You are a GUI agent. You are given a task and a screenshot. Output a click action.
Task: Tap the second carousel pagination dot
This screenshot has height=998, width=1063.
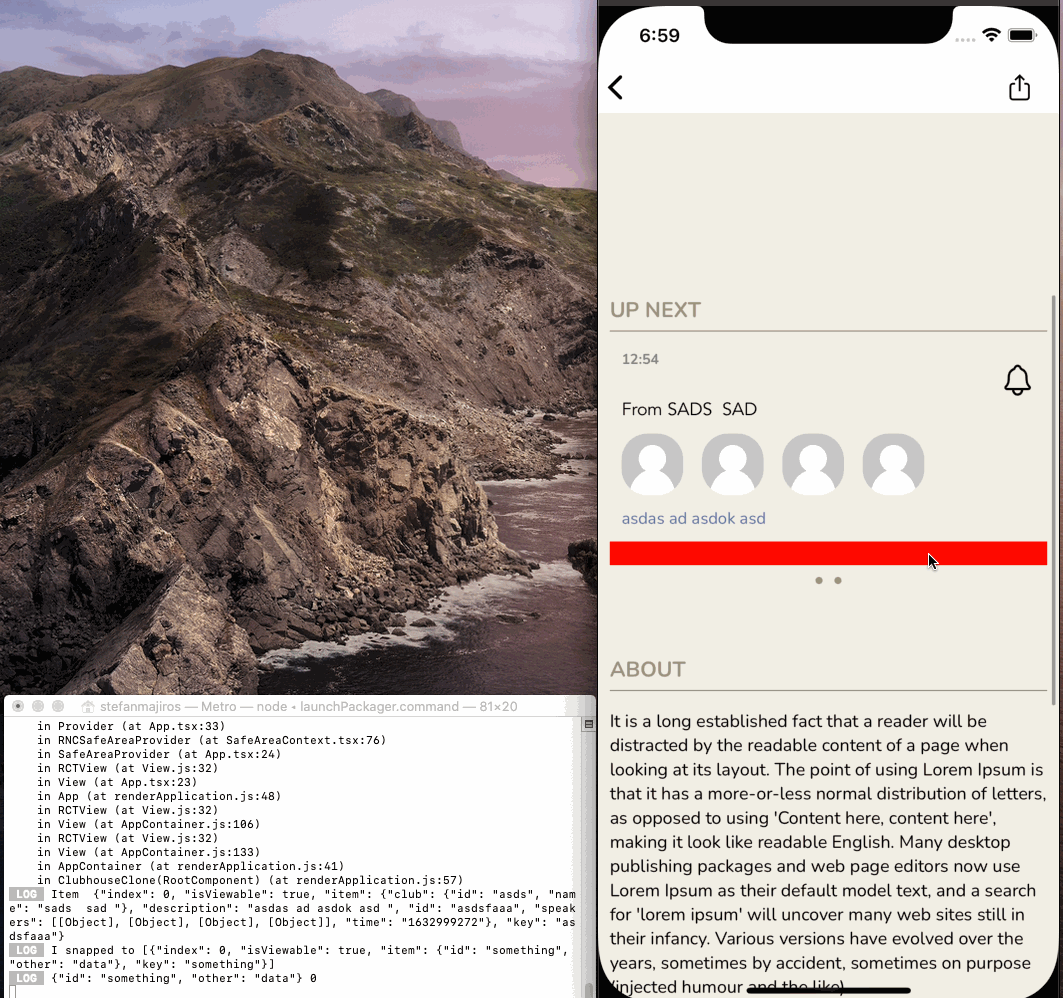[838, 580]
